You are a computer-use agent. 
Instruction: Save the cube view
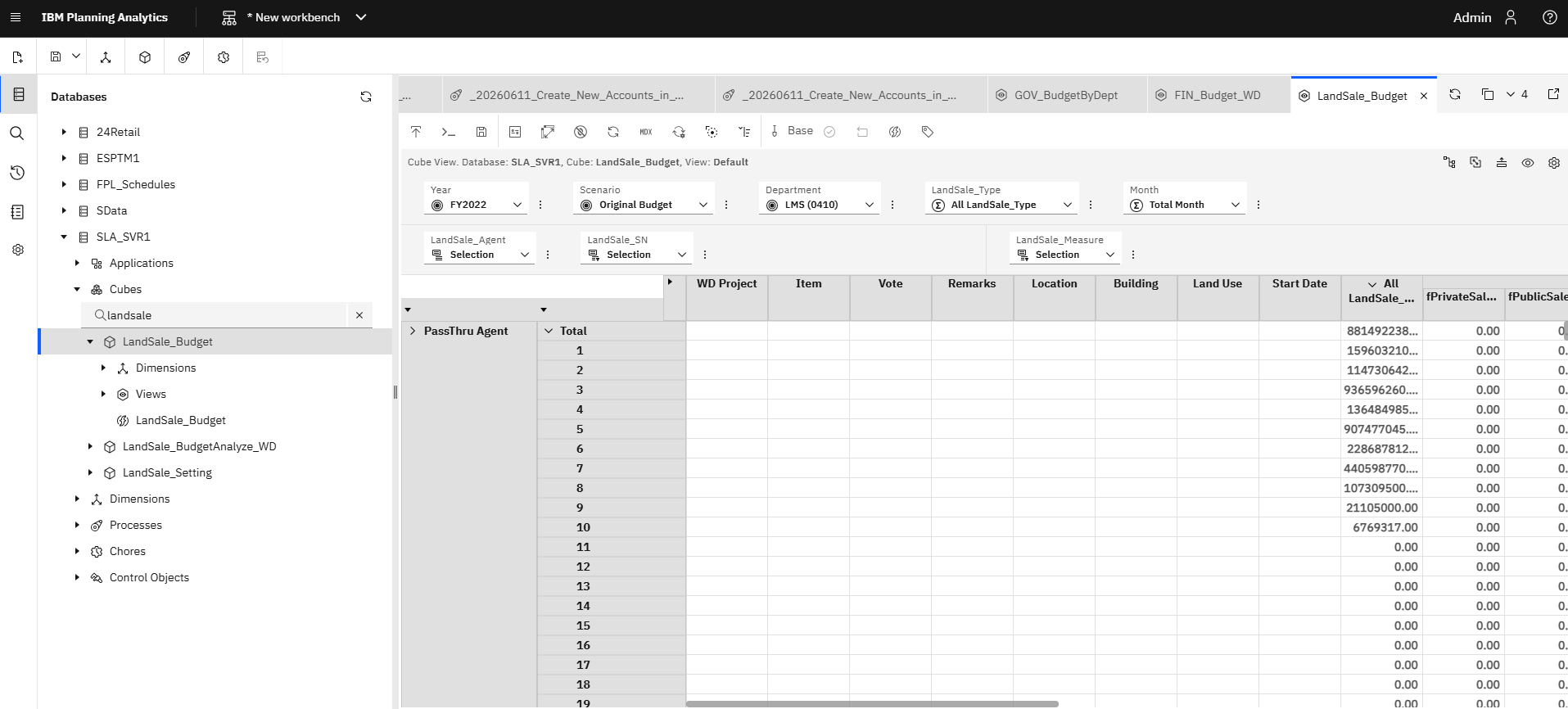[481, 131]
